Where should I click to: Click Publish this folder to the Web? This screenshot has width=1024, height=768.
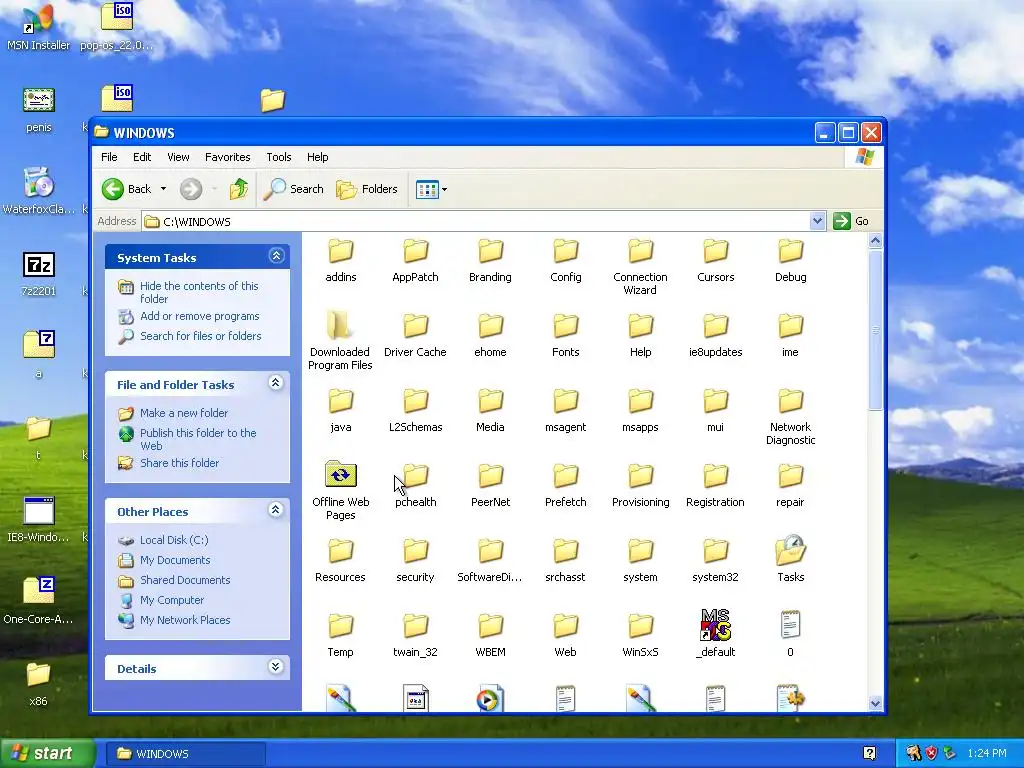pos(198,439)
